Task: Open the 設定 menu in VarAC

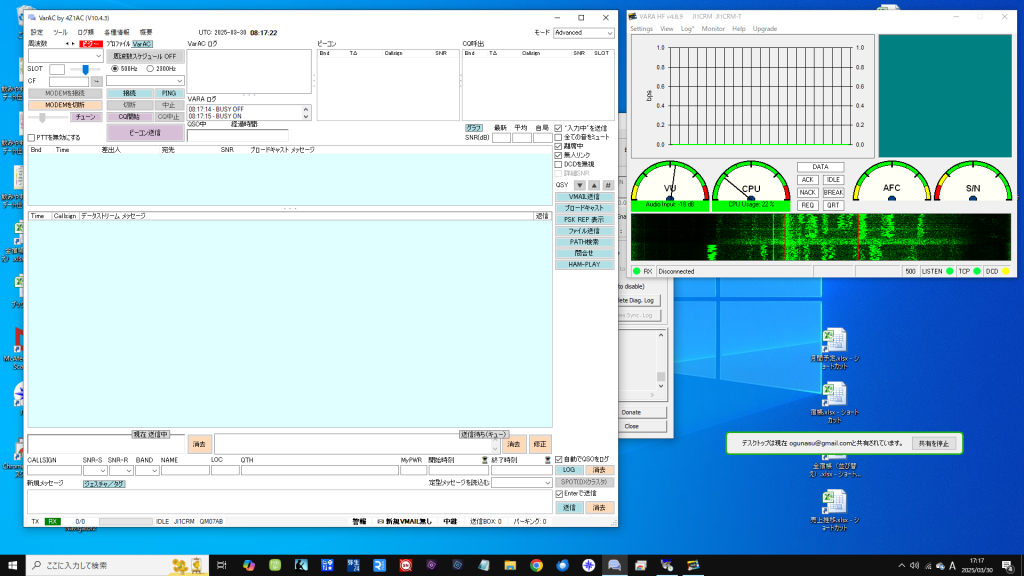Action: 37,32
